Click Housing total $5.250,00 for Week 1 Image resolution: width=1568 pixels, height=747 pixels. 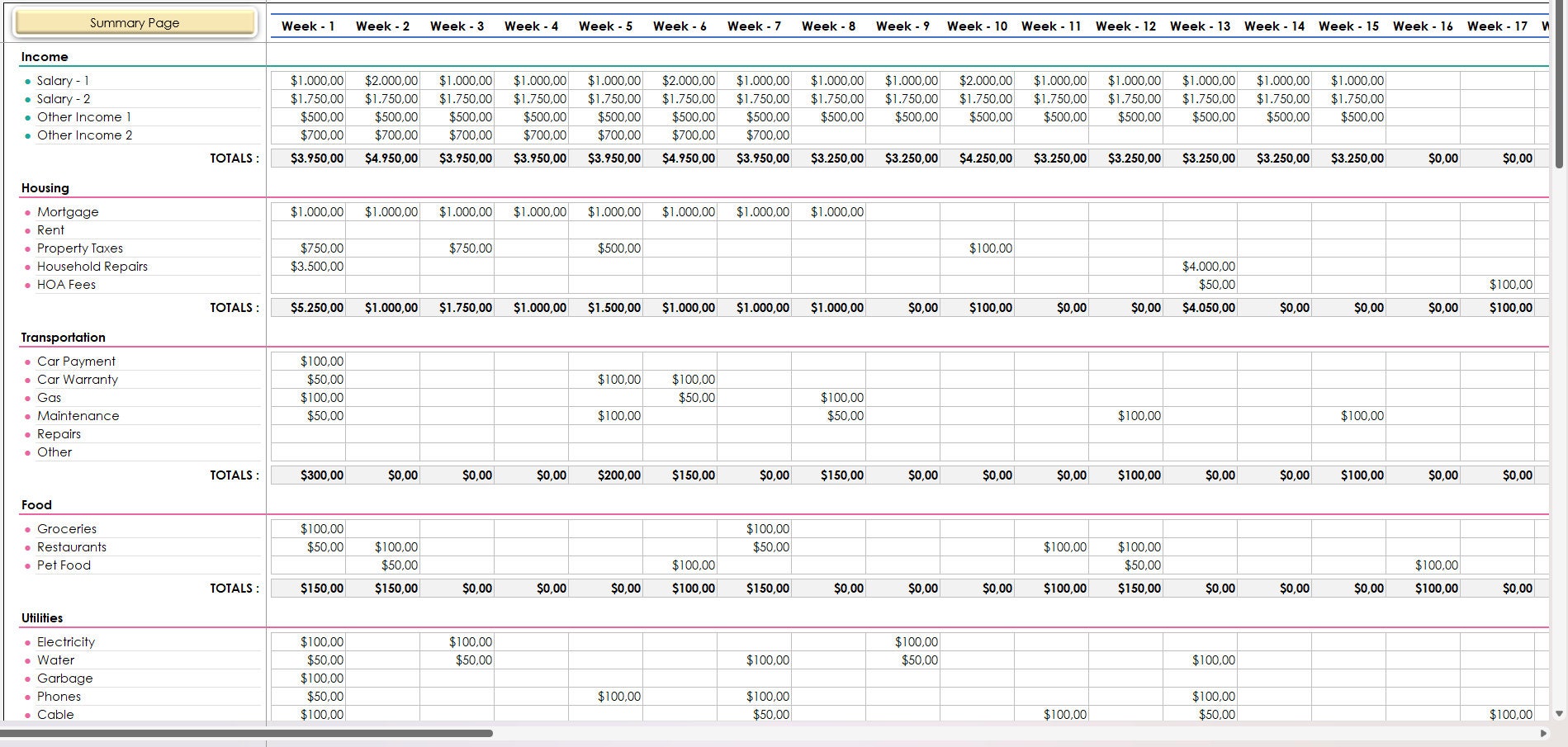coord(309,308)
